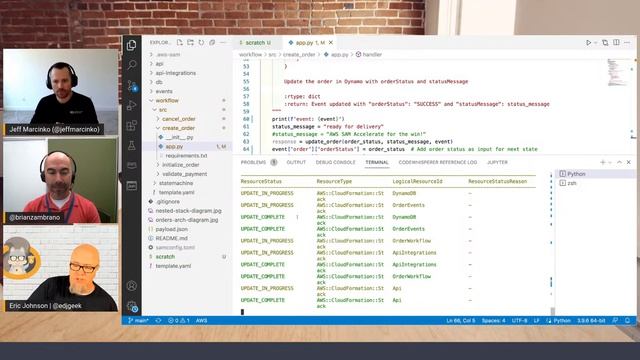
Task: Open requirements.txt in Explorer
Action: tap(186, 156)
